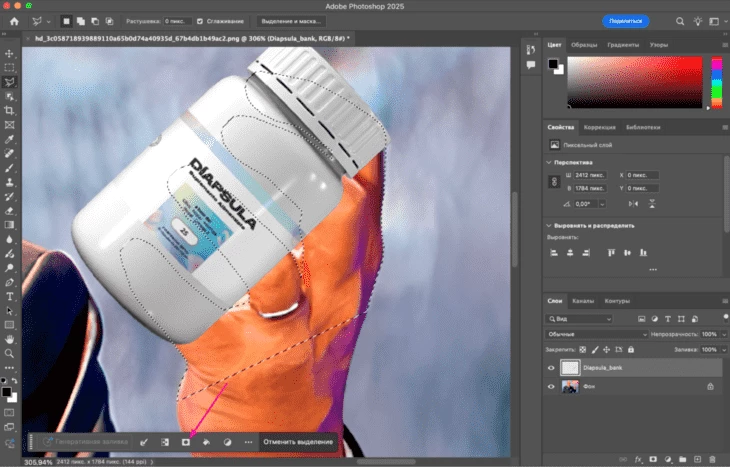730x467 pixels.
Task: Flip layer vertically in Properties
Action: click(652, 204)
